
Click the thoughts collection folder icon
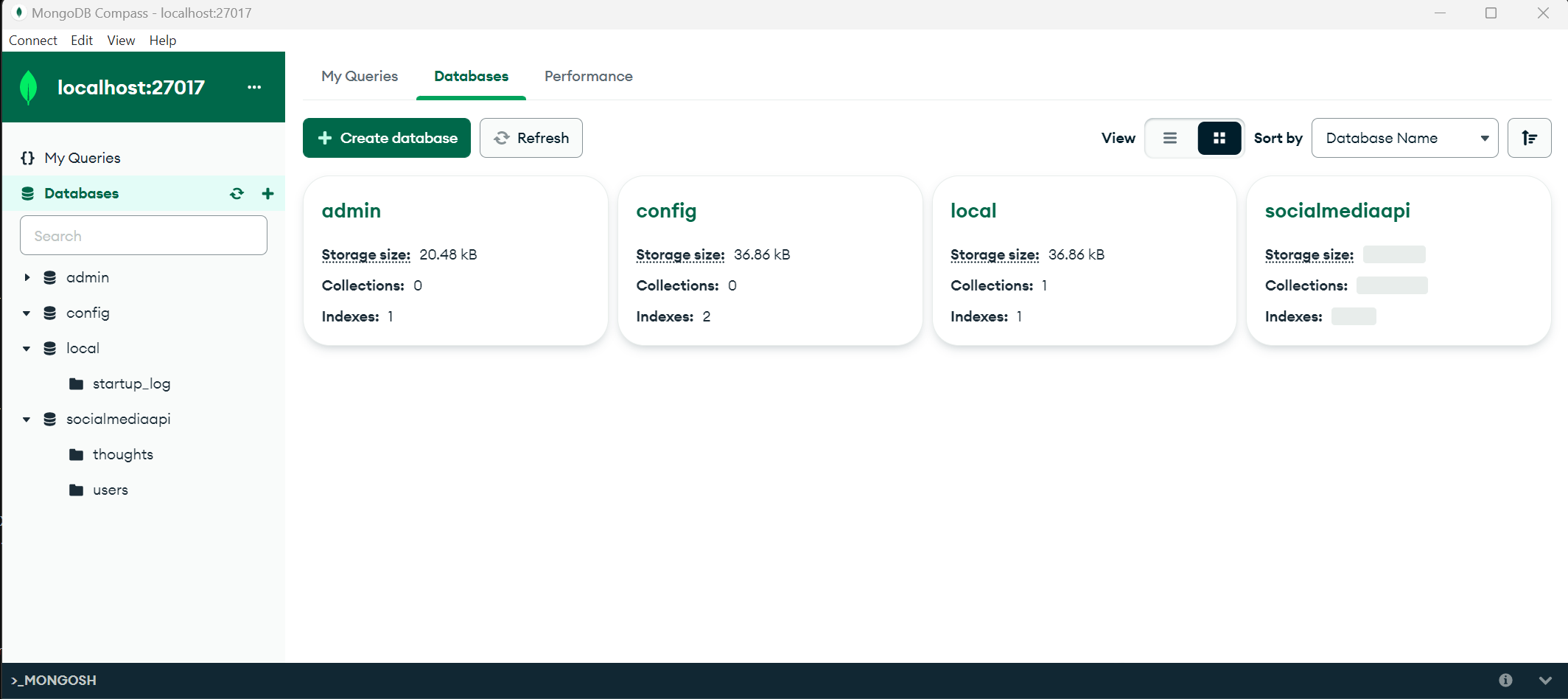(x=77, y=454)
